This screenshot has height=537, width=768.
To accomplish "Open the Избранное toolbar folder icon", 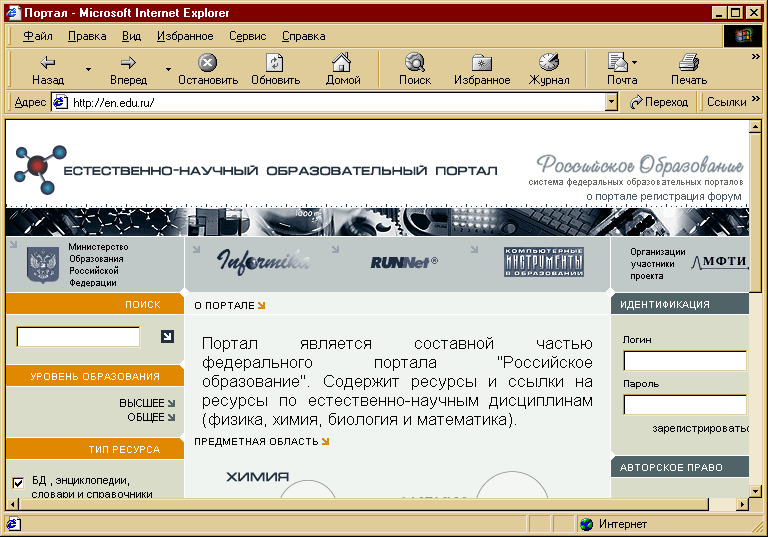I will 482,69.
